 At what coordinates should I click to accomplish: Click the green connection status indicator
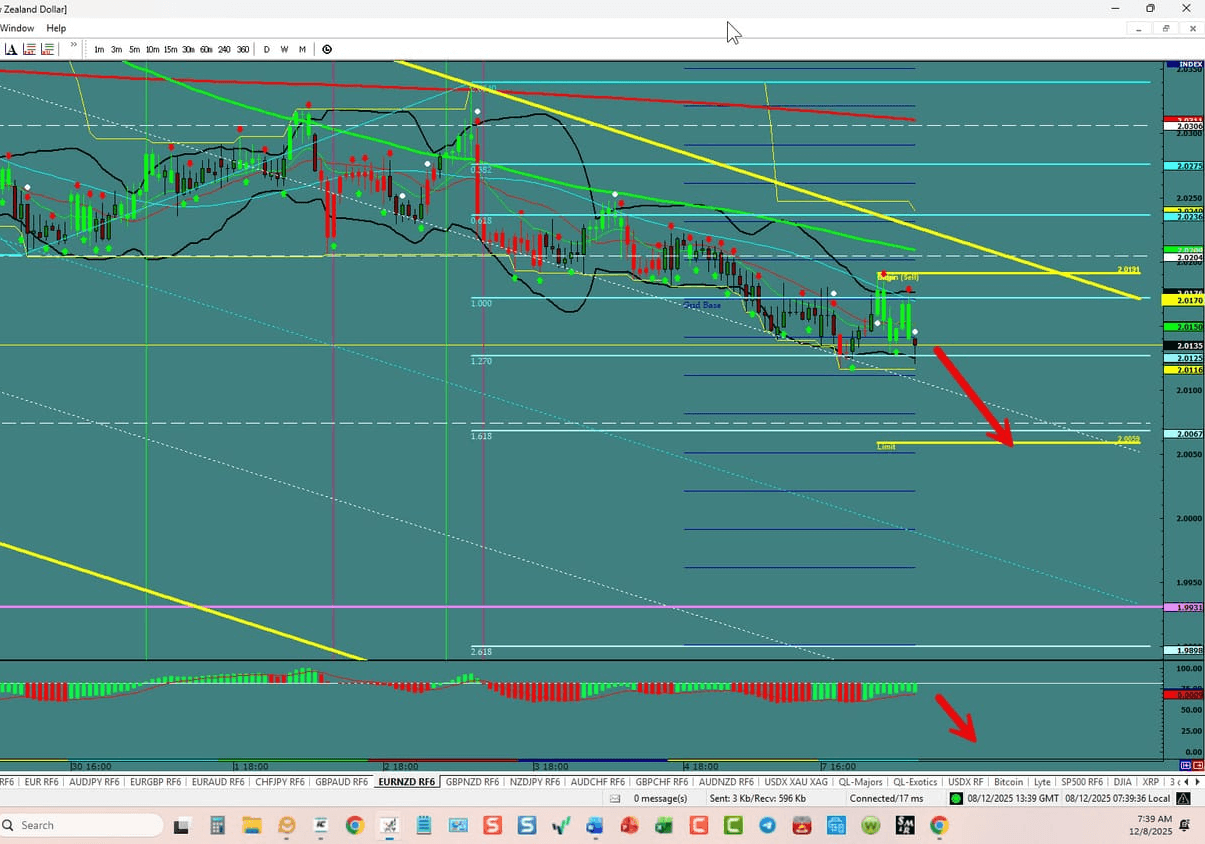[954, 798]
